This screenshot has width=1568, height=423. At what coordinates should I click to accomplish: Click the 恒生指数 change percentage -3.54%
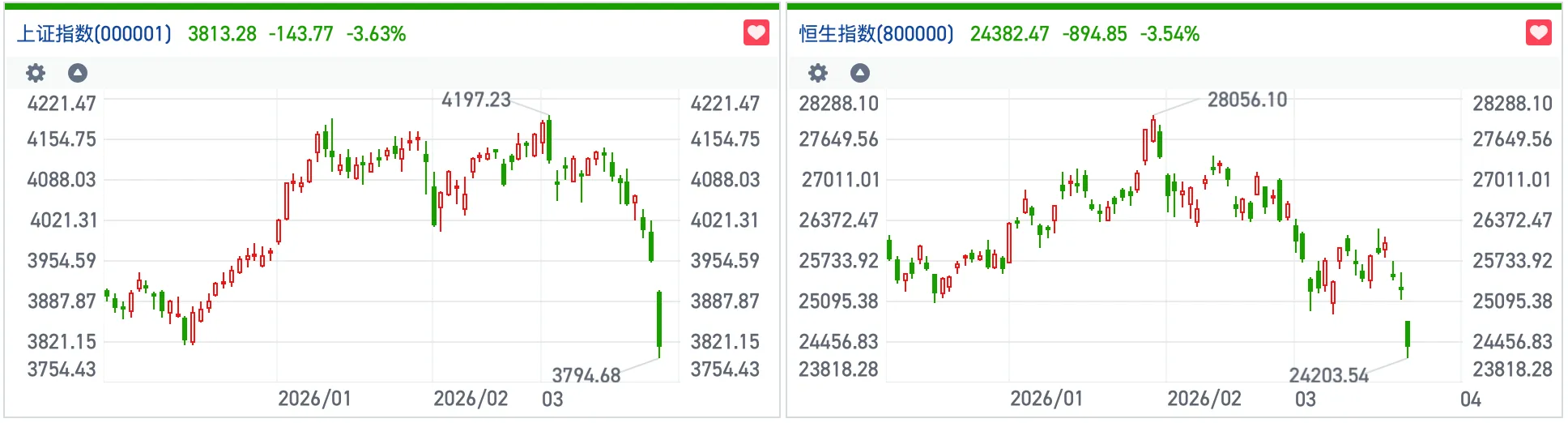(x=1170, y=34)
